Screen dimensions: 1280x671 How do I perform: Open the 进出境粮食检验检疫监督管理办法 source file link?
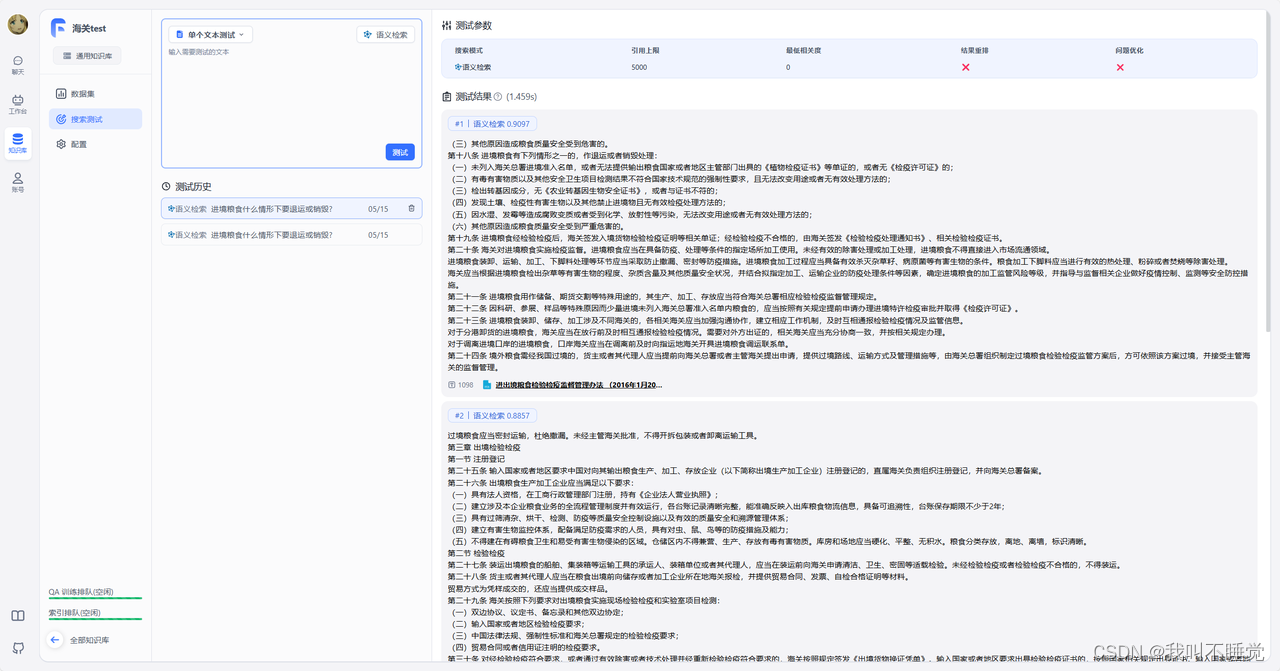click(x=578, y=384)
